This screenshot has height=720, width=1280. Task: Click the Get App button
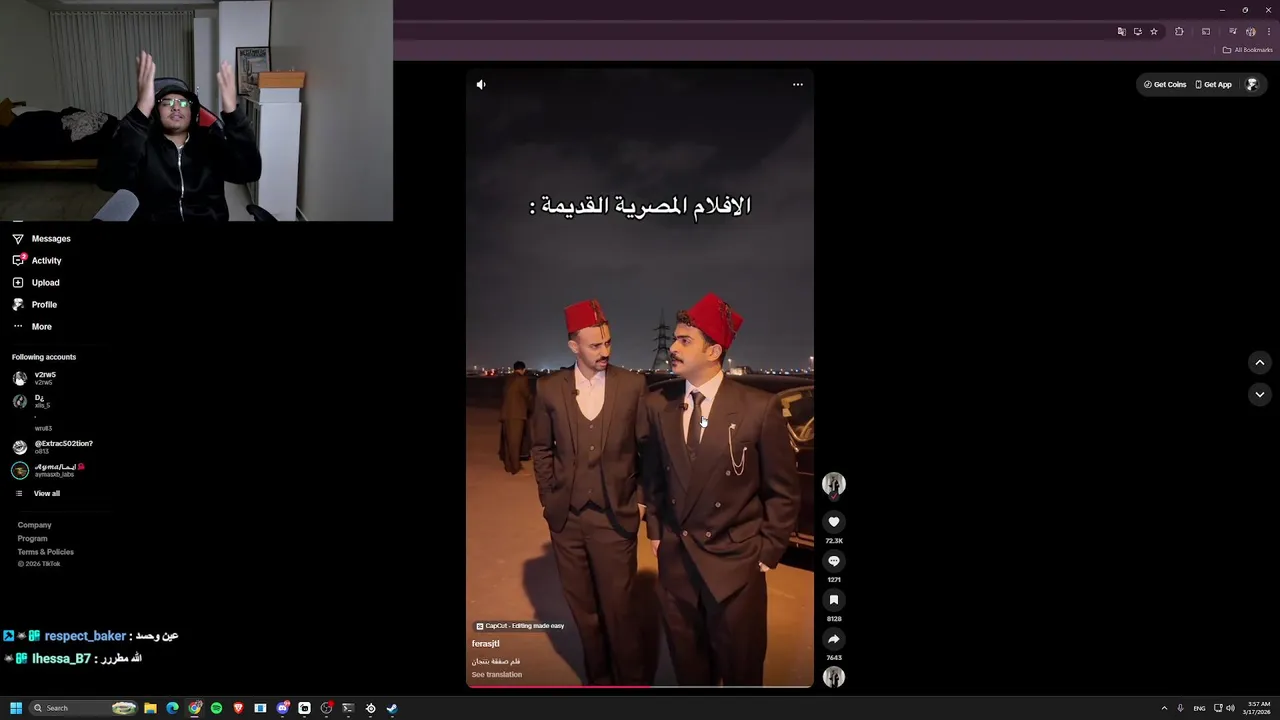click(1214, 85)
